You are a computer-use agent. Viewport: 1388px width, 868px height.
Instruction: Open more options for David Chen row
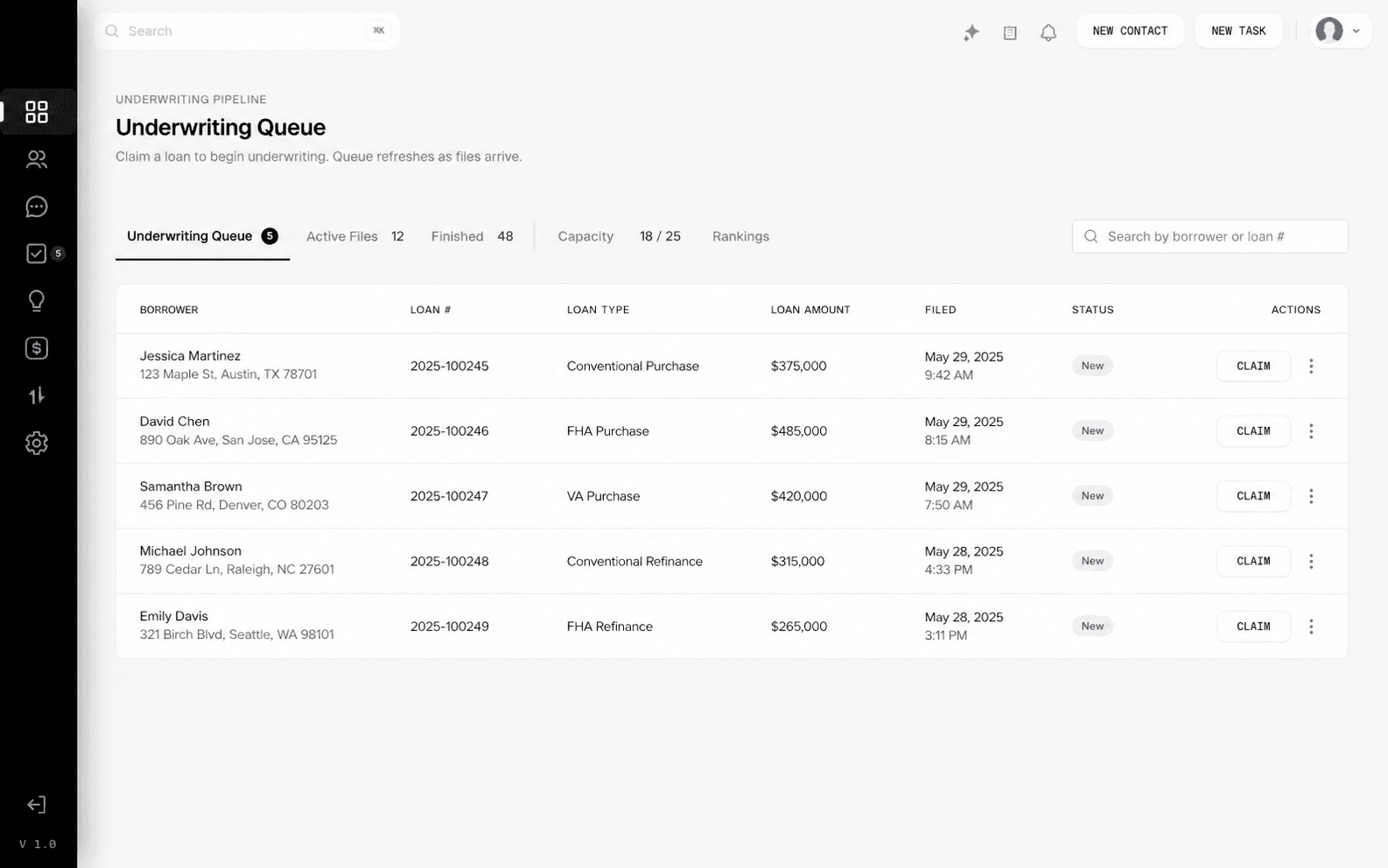click(1311, 431)
